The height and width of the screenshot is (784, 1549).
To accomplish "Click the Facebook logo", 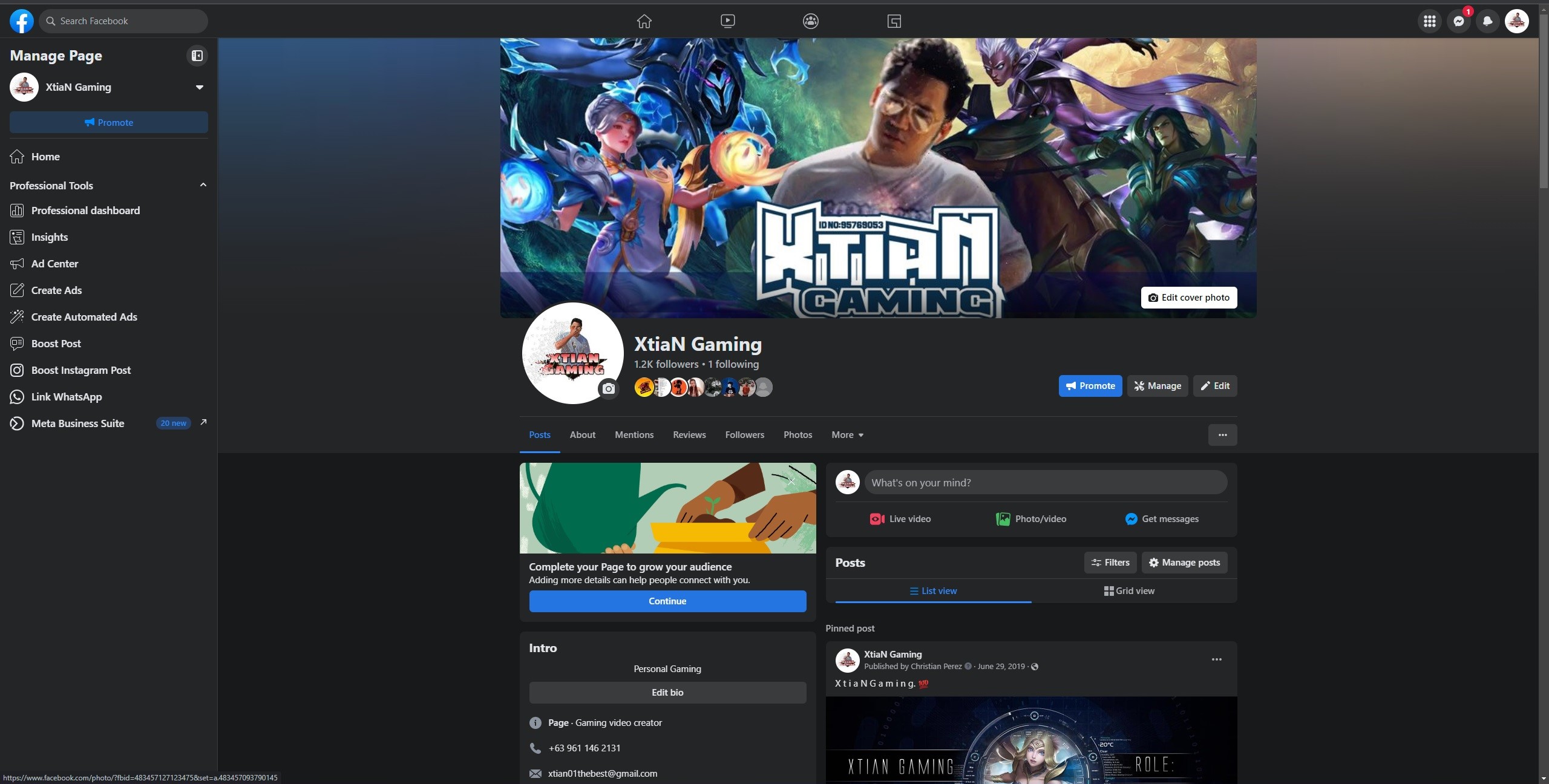I will coord(21,21).
